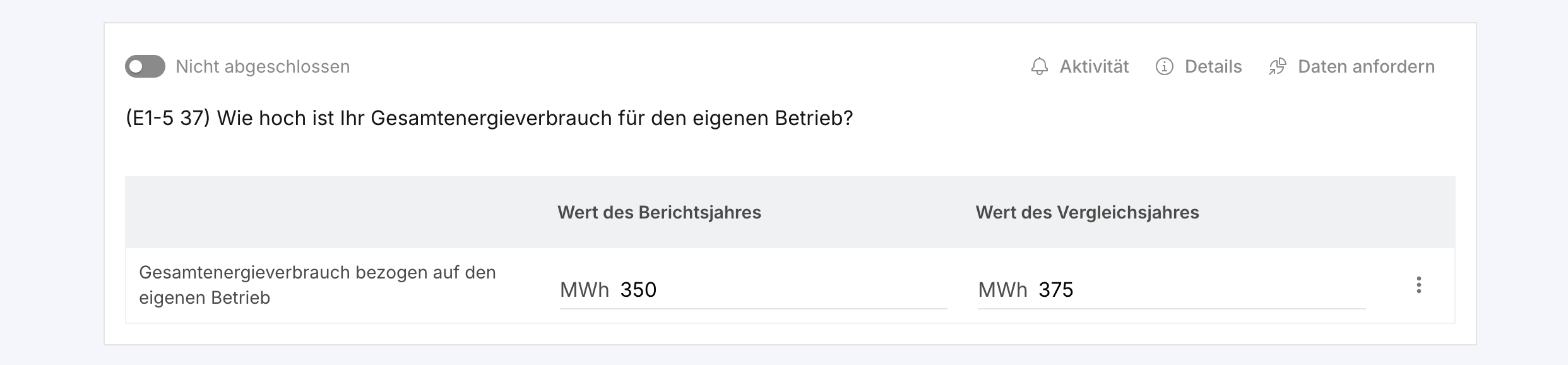Viewport: 1568px width, 365px height.
Task: Click the empty line area right of 350
Action: 802,290
